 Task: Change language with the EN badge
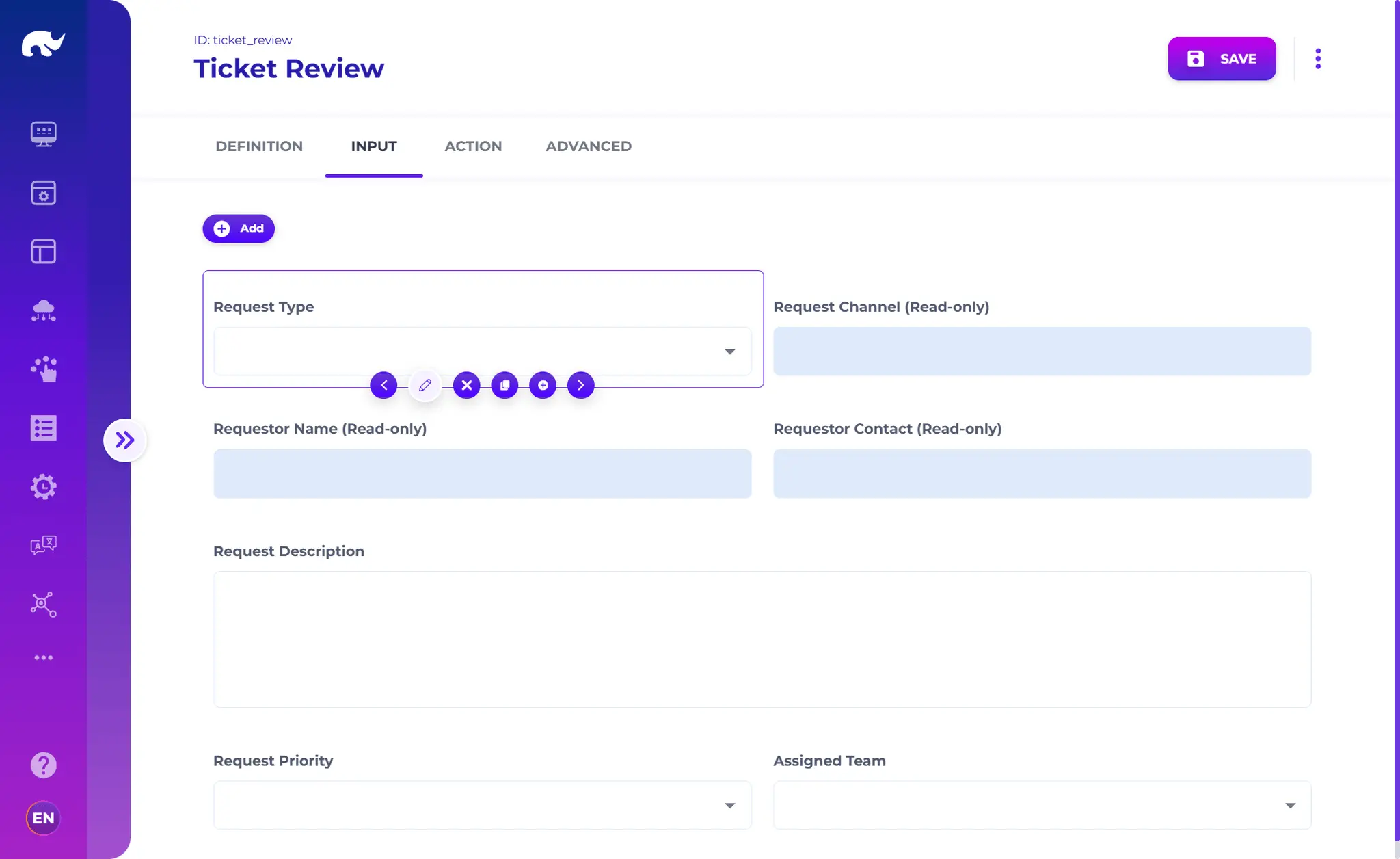point(43,818)
